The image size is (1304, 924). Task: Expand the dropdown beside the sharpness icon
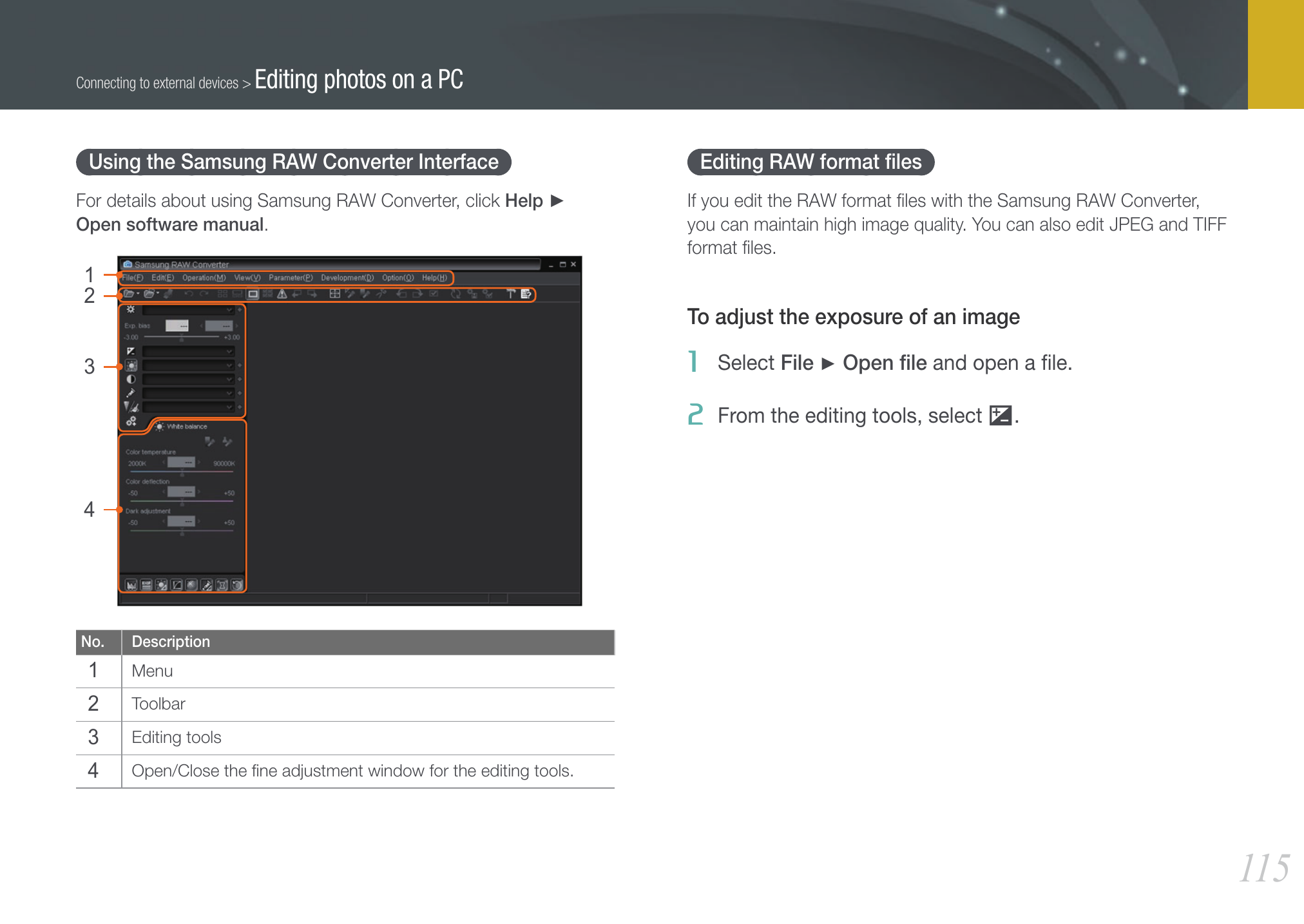click(188, 407)
